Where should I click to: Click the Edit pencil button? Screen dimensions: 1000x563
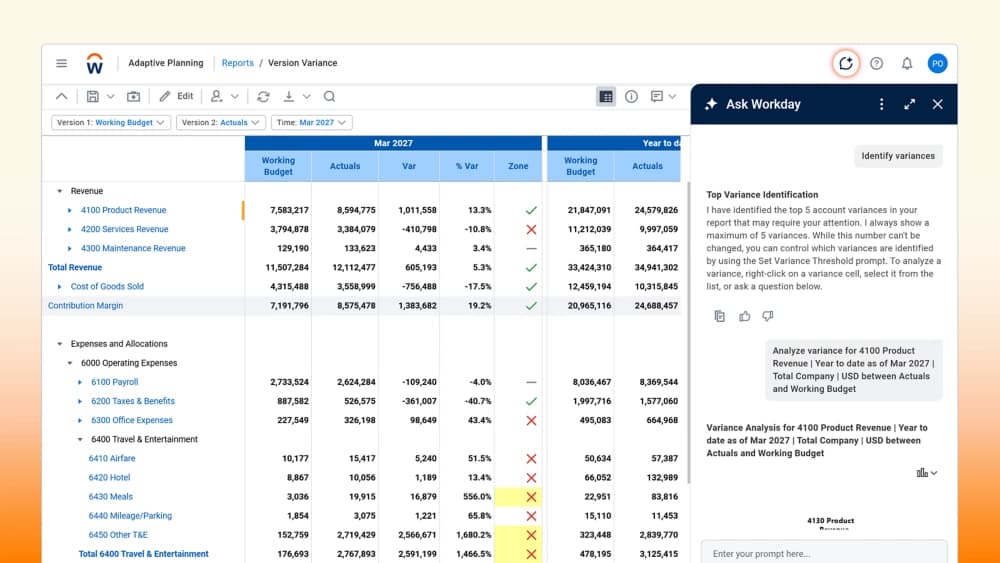[x=176, y=96]
